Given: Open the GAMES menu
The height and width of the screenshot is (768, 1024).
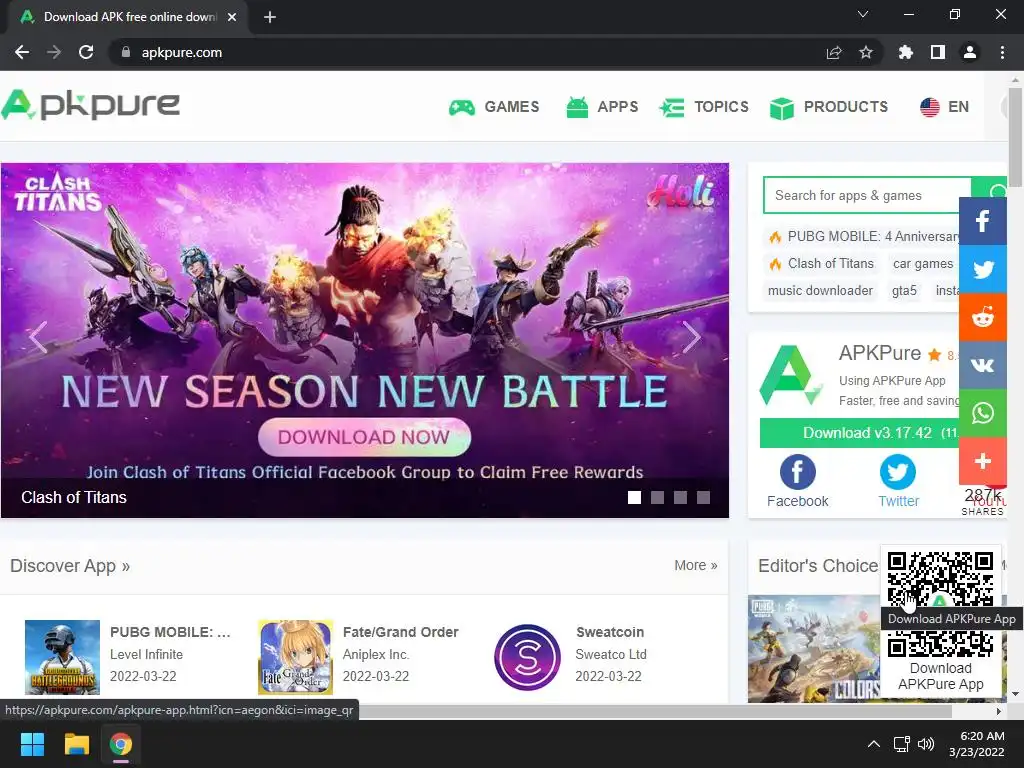Looking at the screenshot, I should coord(494,107).
